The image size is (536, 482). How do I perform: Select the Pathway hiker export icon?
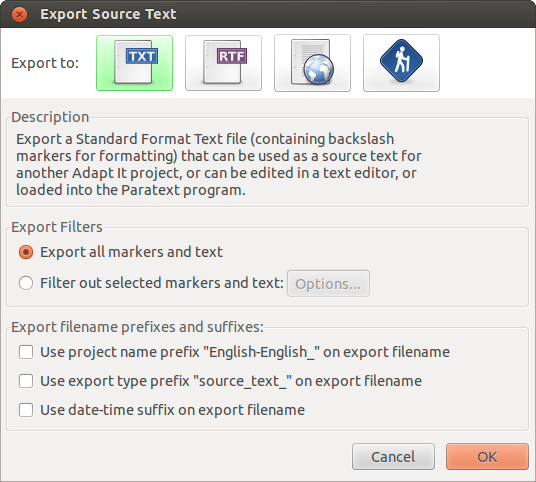[x=401, y=63]
